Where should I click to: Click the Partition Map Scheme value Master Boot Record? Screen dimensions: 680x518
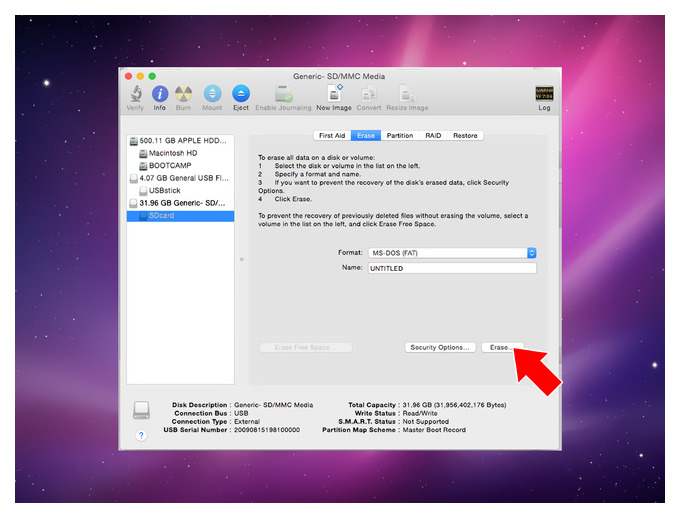coord(434,430)
